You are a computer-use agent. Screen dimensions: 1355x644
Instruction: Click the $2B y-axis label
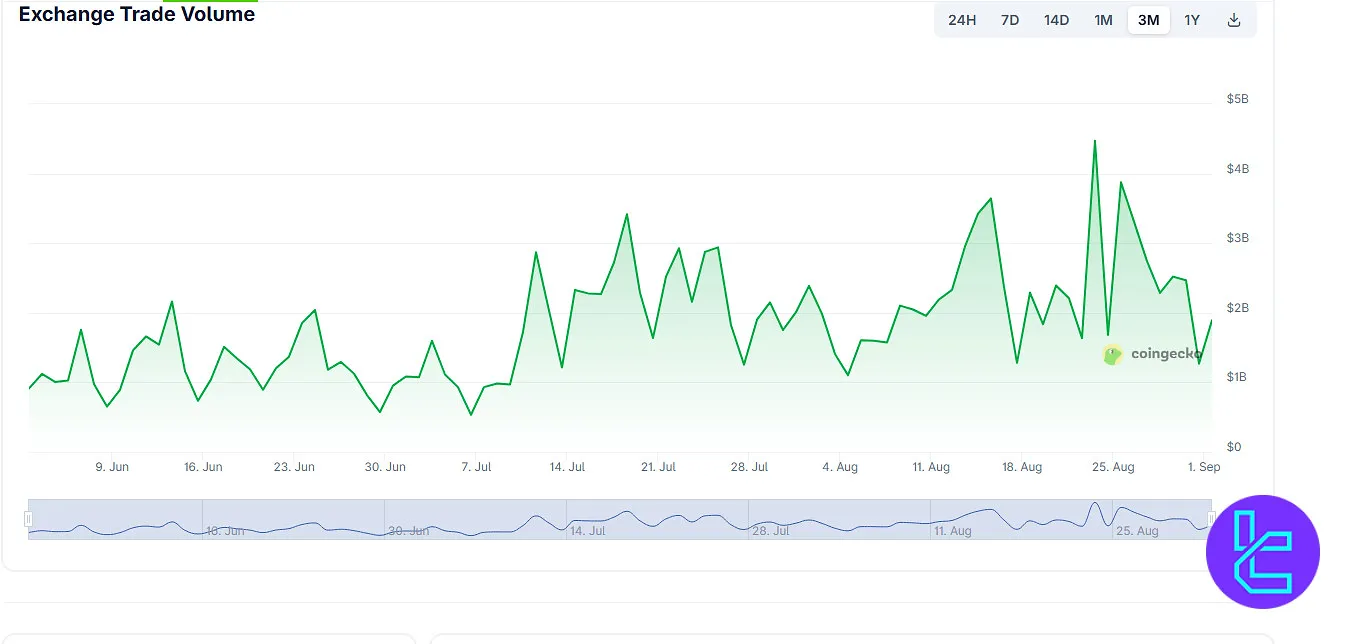coord(1237,308)
